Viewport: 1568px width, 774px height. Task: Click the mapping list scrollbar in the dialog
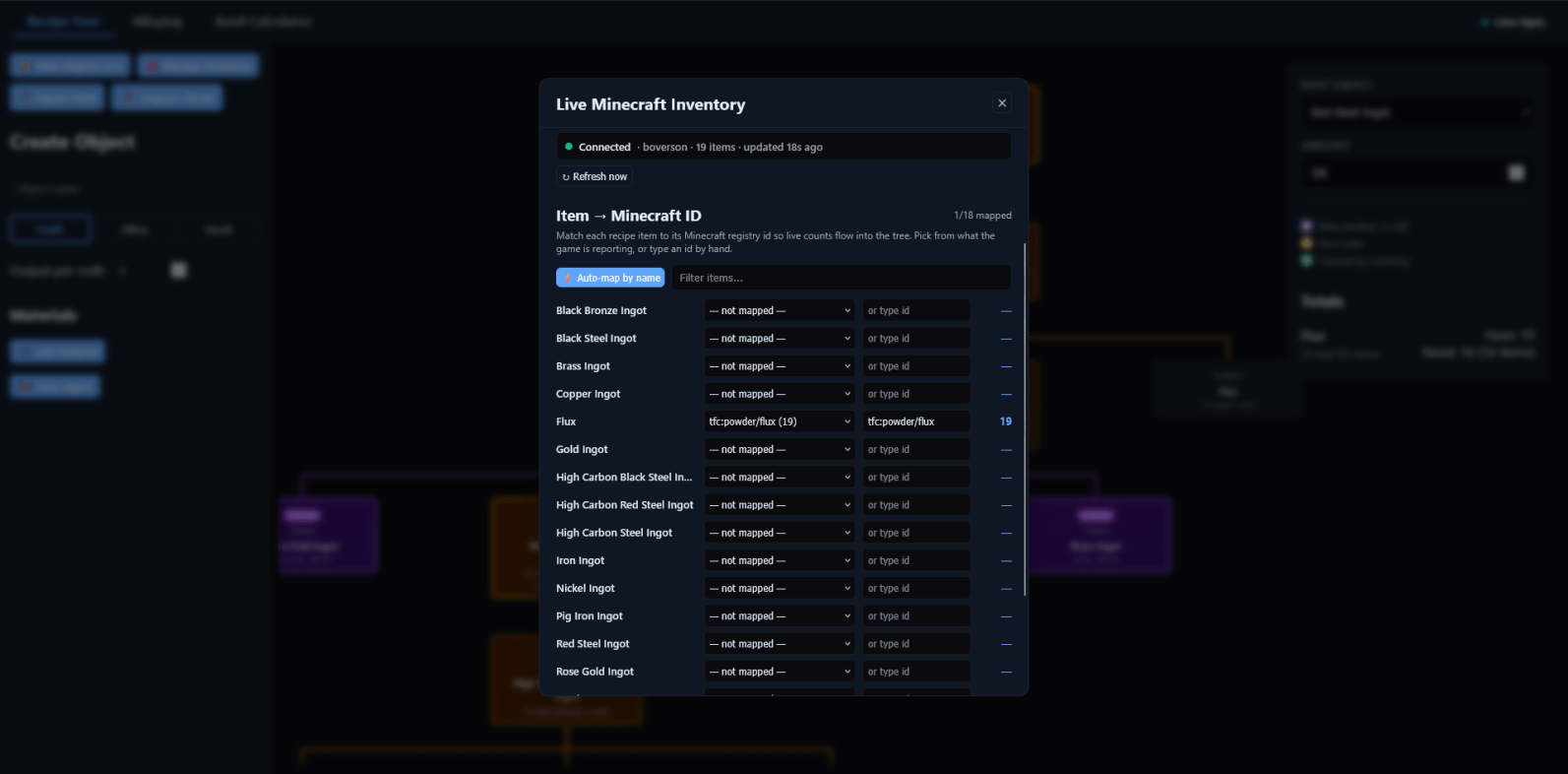[x=1025, y=419]
